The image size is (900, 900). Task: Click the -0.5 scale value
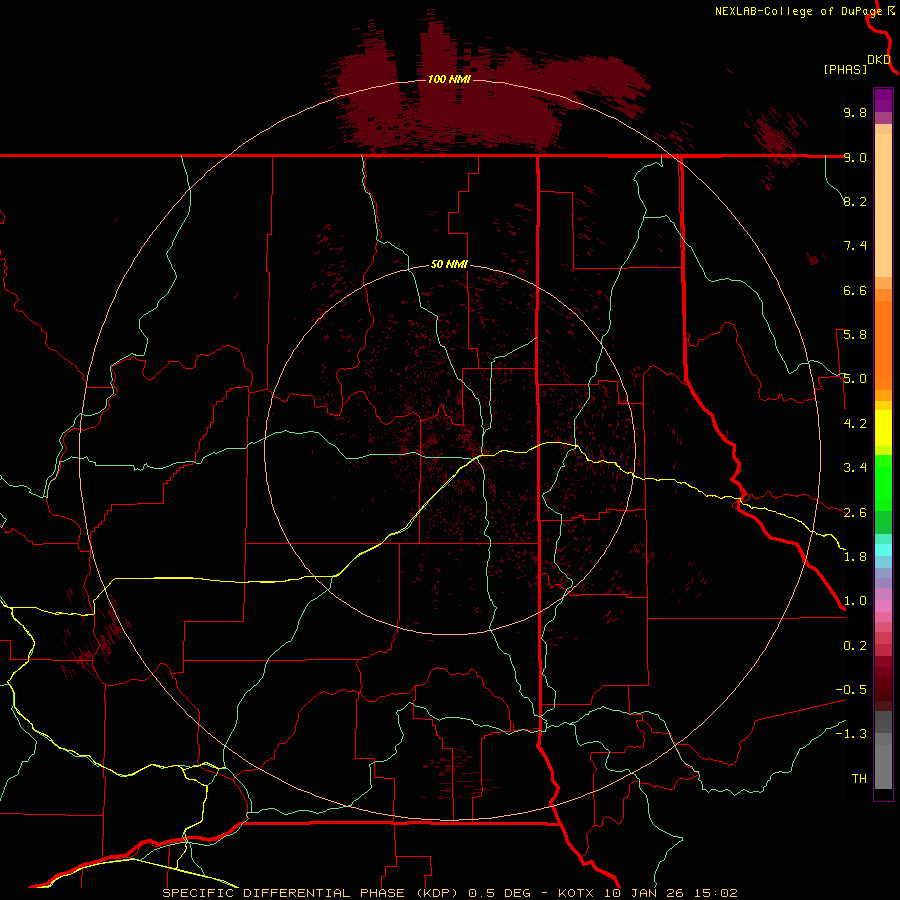[x=851, y=690]
